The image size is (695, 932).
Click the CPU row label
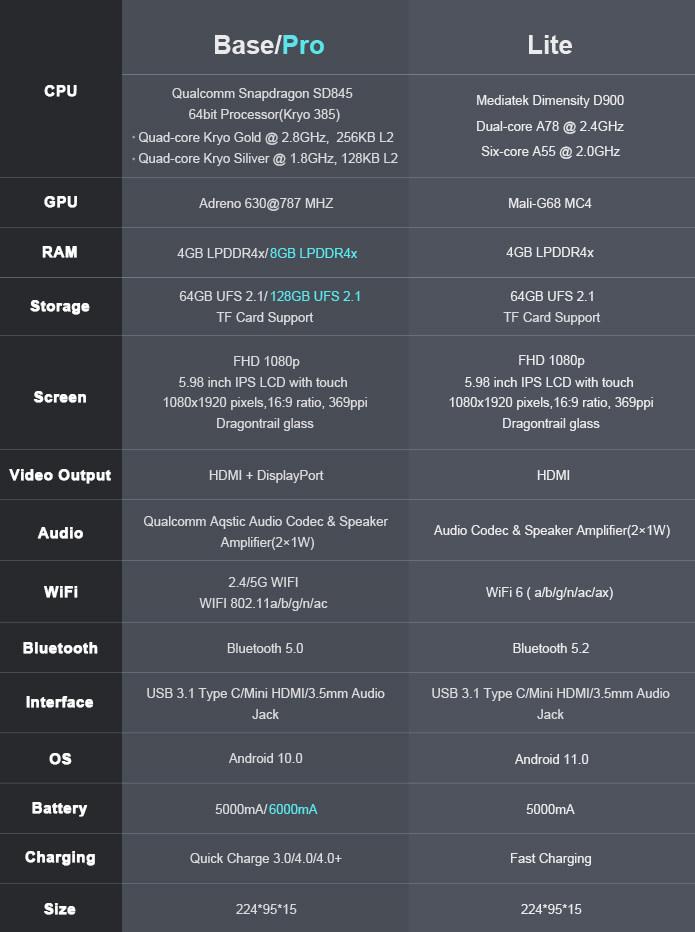(60, 91)
